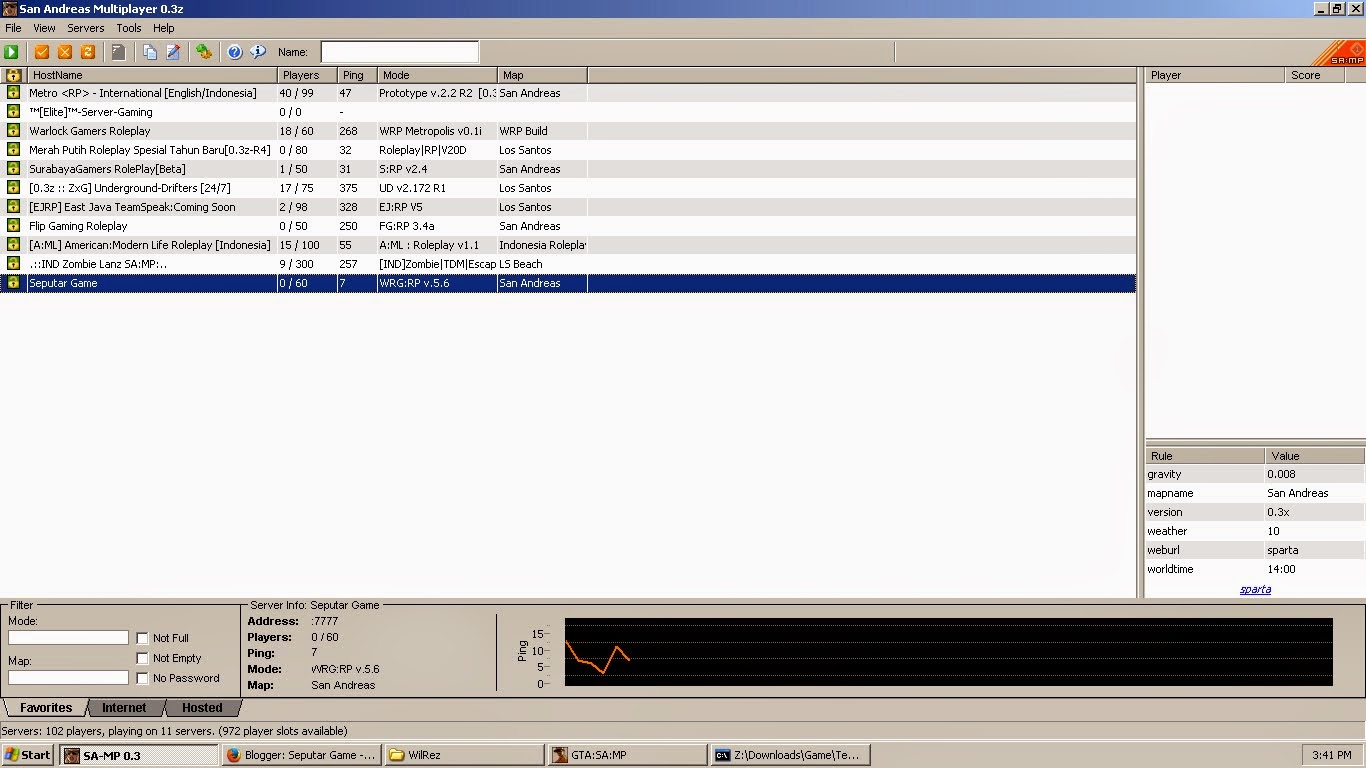Click lock icon beside [EJRP] East Java
Image resolution: width=1366 pixels, height=768 pixels.
tap(13, 207)
